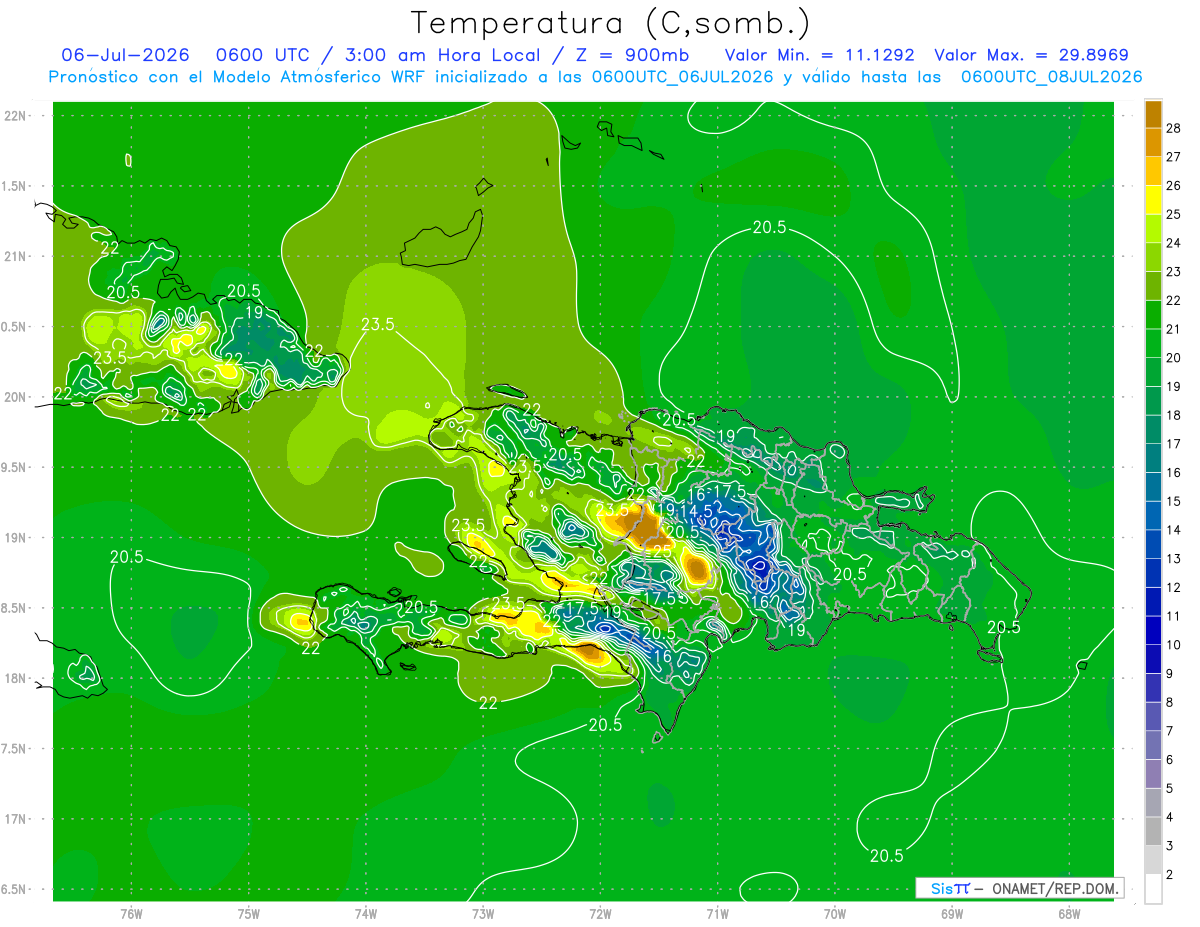
Task: Click "Valor Max. = 29.8969"
Action: (1031, 55)
